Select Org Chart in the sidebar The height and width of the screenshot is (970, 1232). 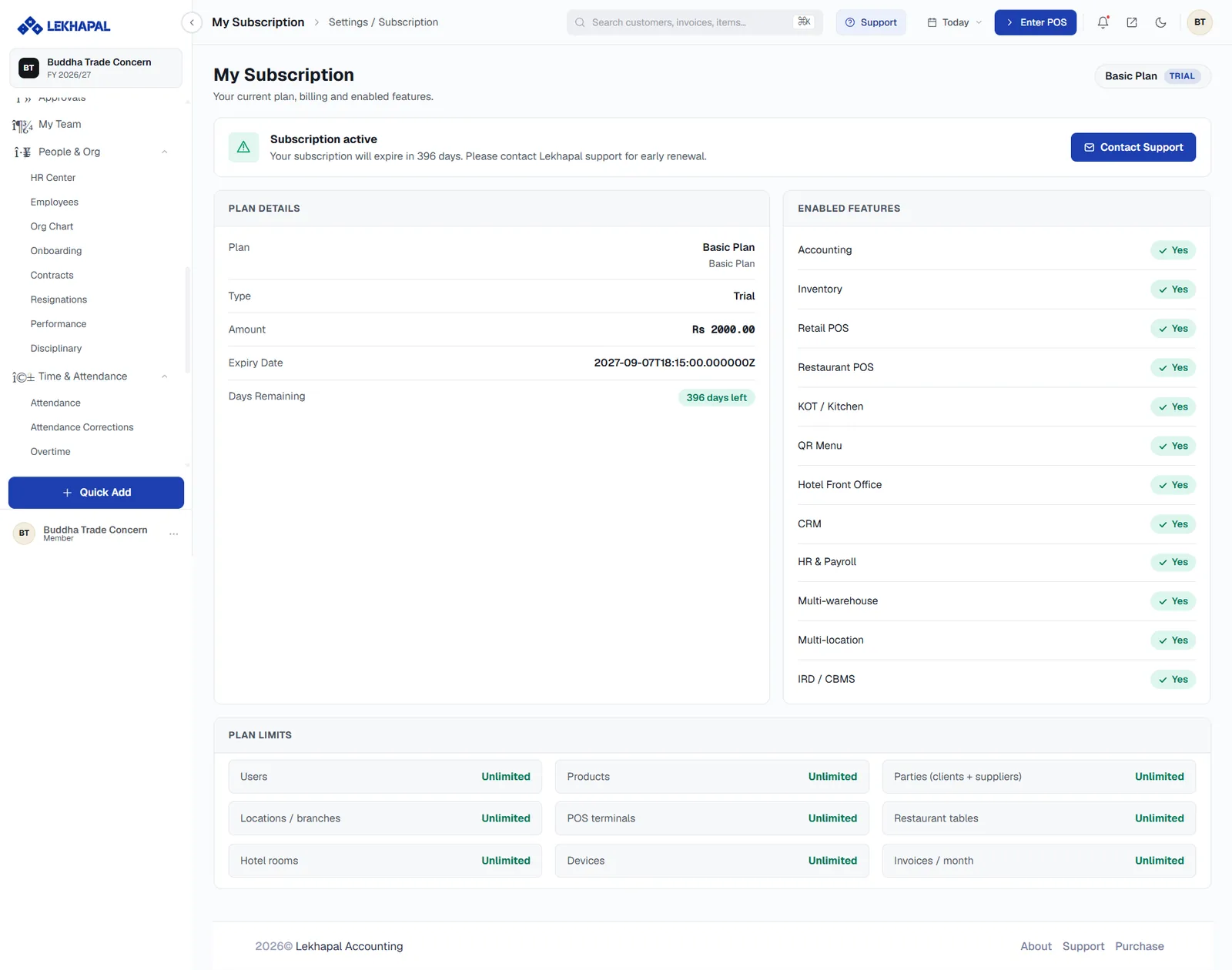coord(52,226)
